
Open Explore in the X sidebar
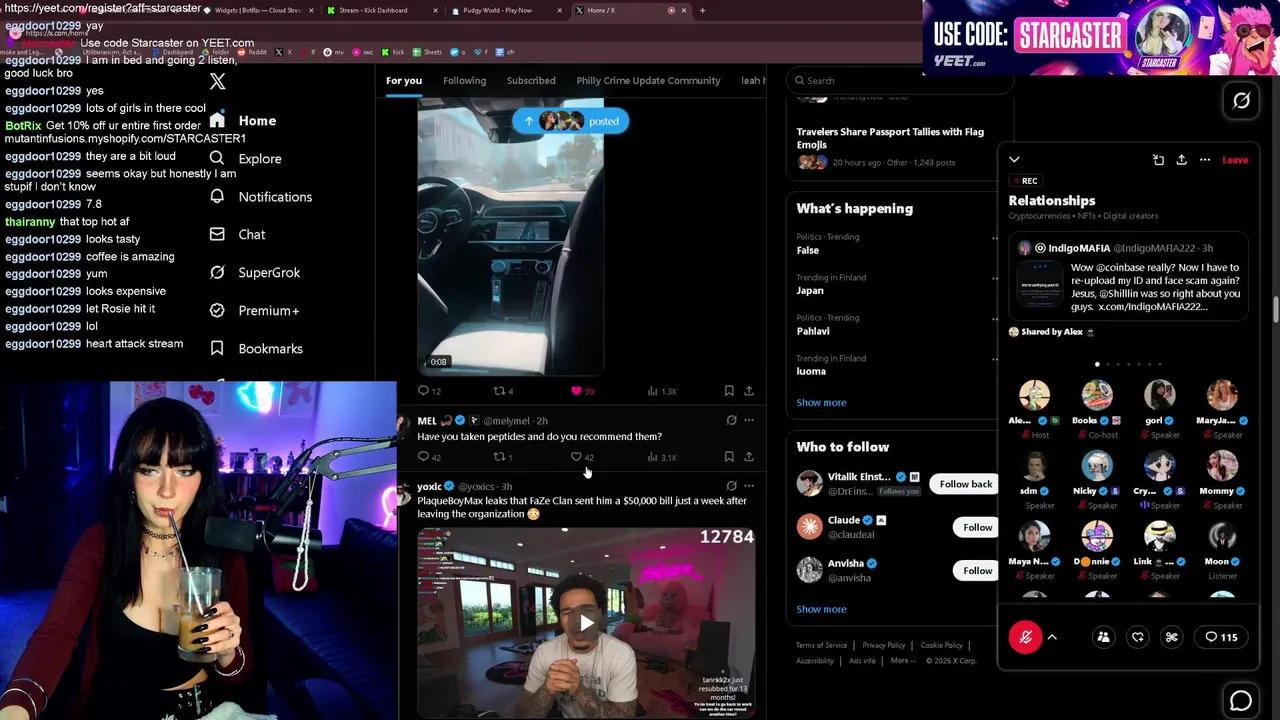245,158
